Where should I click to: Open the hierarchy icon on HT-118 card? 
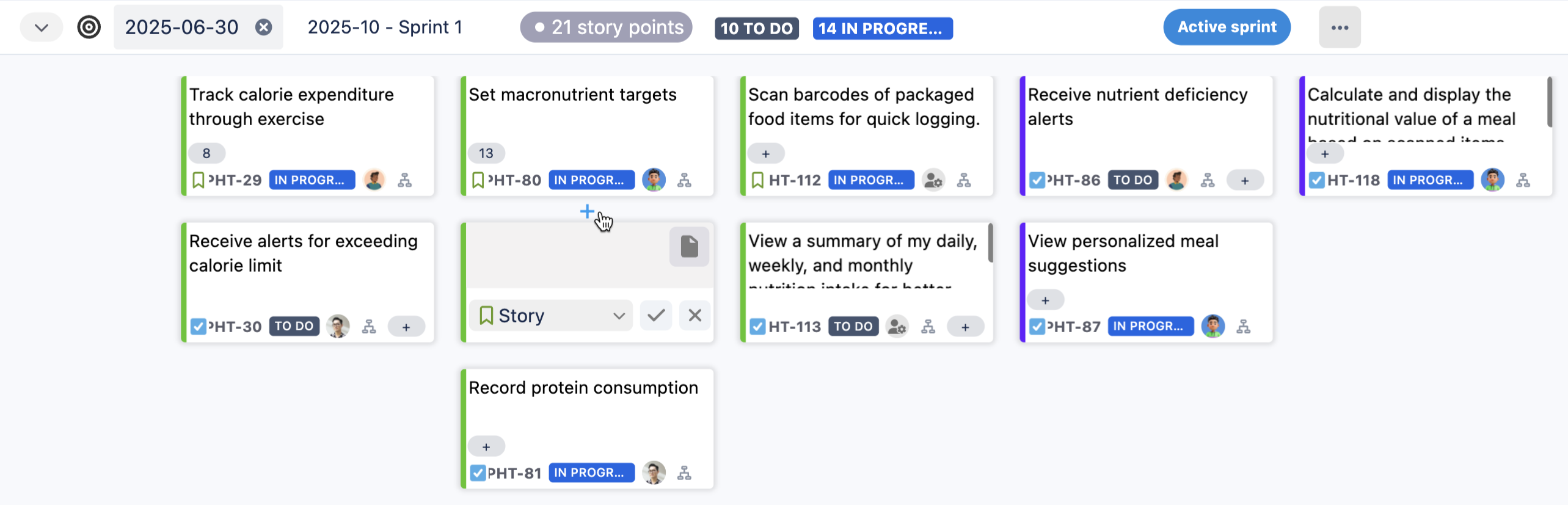1523,180
